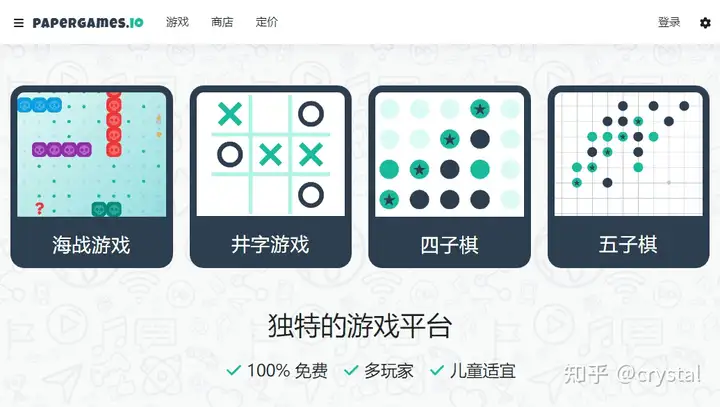This screenshot has height=407, width=720.
Task: Click the 登录 login link
Action: (x=669, y=22)
